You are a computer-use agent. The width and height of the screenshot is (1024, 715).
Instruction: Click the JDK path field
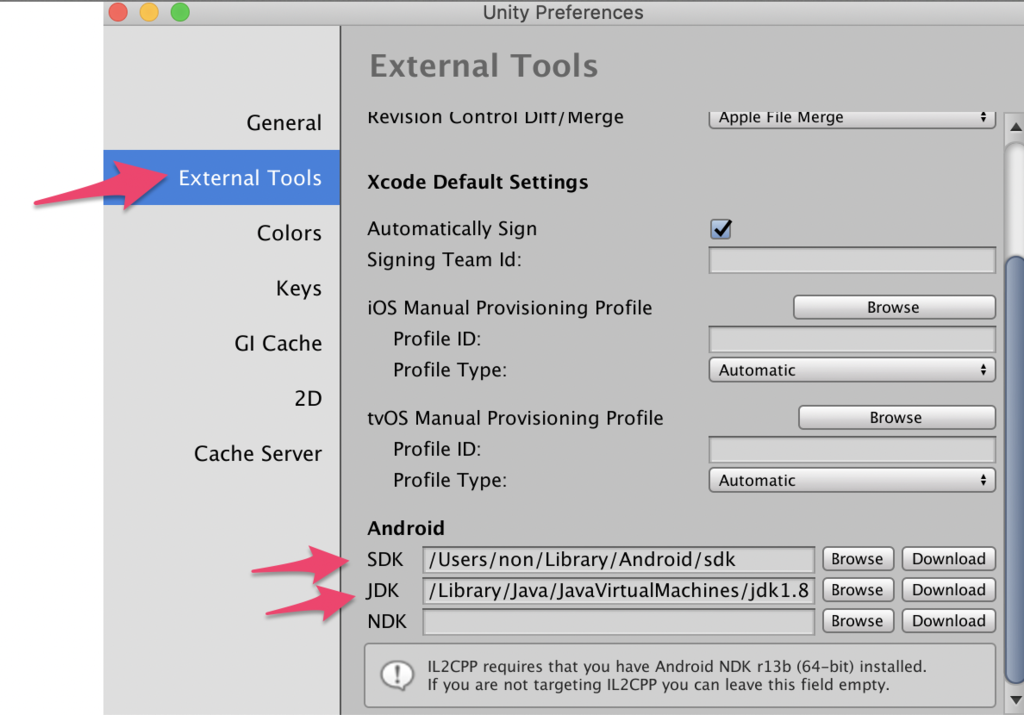pos(618,590)
